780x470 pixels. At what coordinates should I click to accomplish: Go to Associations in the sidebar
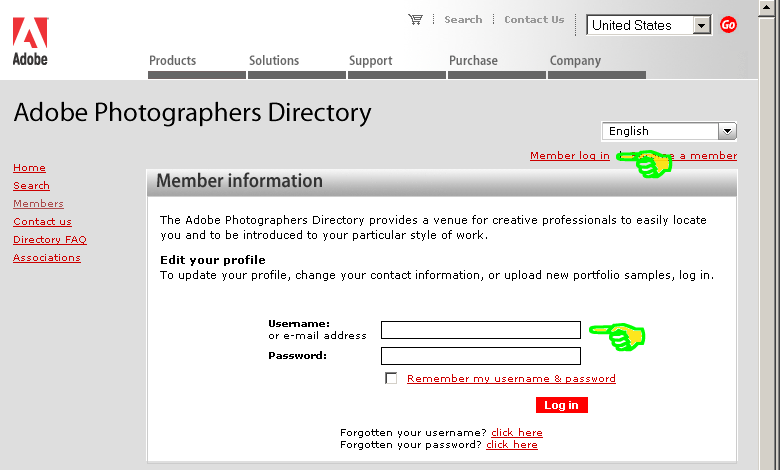click(x=46, y=258)
